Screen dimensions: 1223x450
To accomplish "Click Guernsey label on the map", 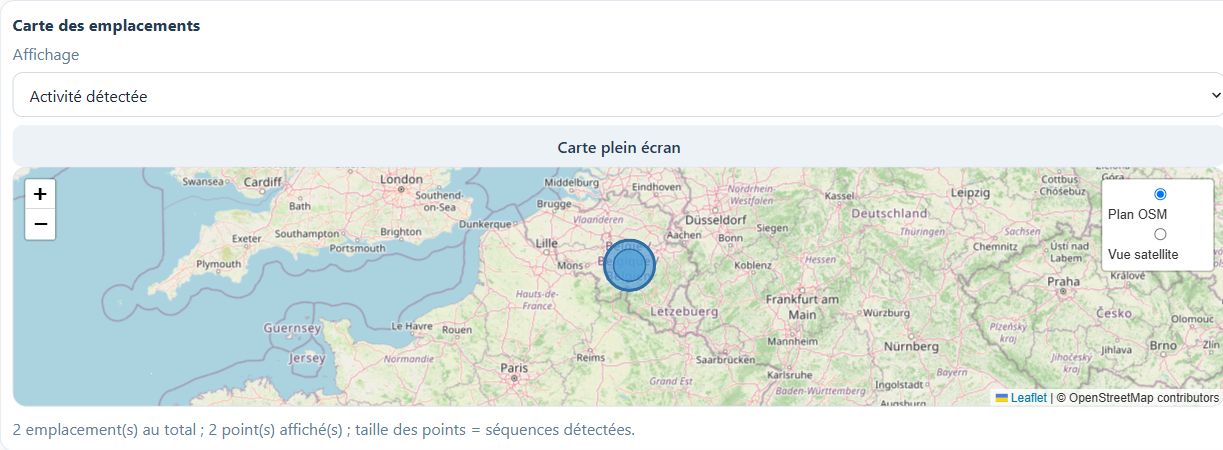I will [292, 328].
